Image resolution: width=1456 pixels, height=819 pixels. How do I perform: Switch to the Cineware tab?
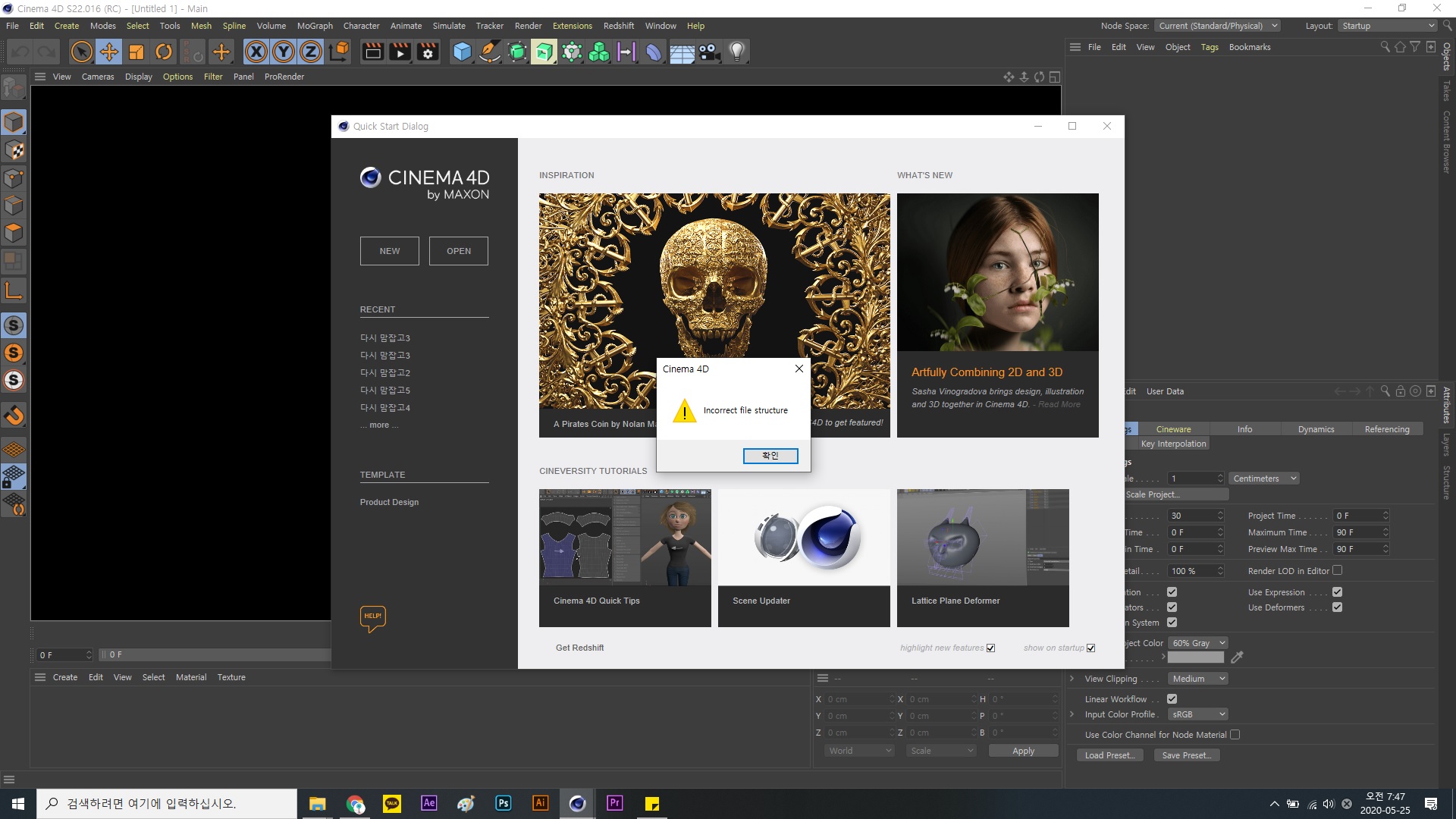click(1173, 429)
